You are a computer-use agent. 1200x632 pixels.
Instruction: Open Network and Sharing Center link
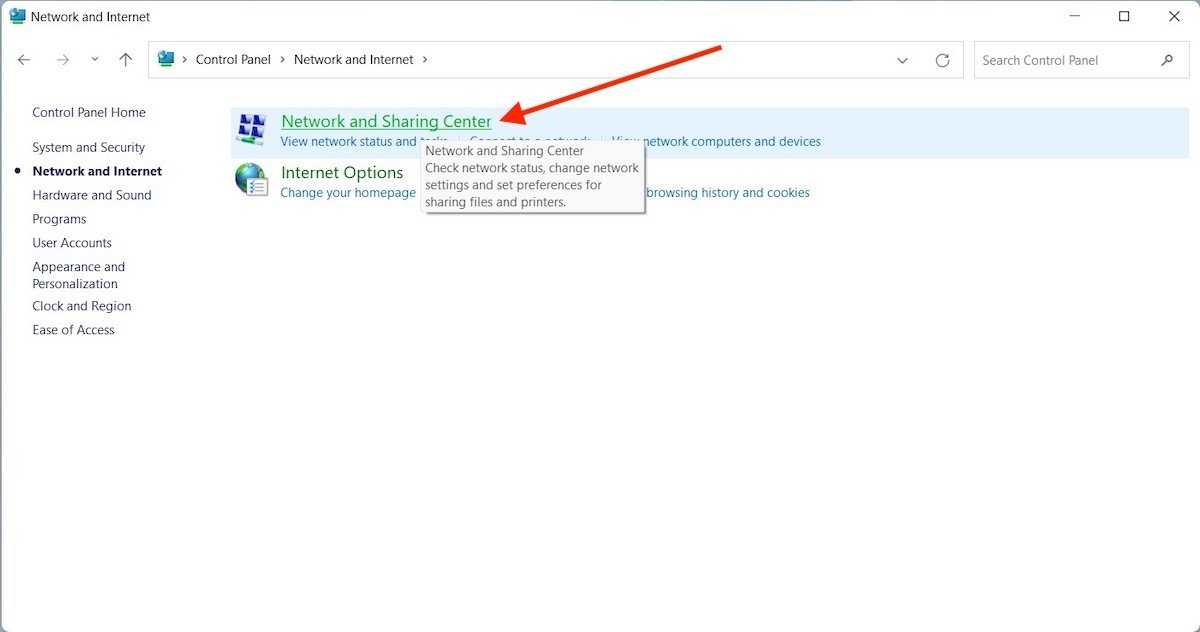(386, 121)
